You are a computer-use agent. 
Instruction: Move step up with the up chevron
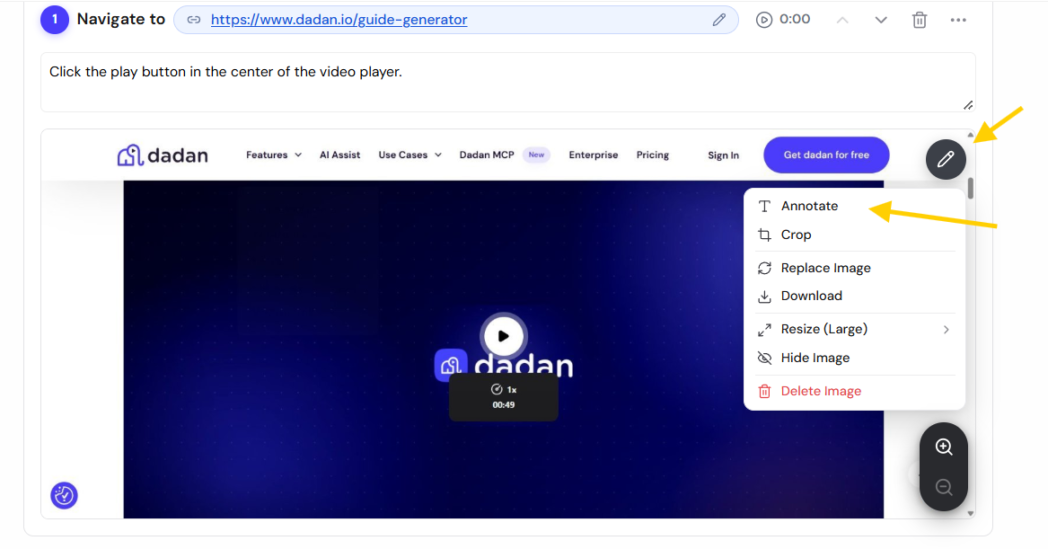[842, 20]
